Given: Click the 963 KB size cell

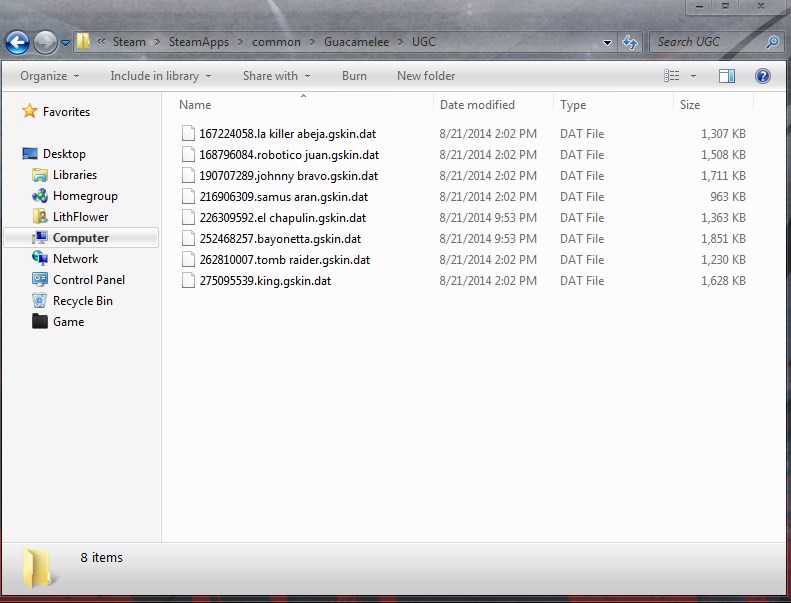Looking at the screenshot, I should pyautogui.click(x=727, y=197).
